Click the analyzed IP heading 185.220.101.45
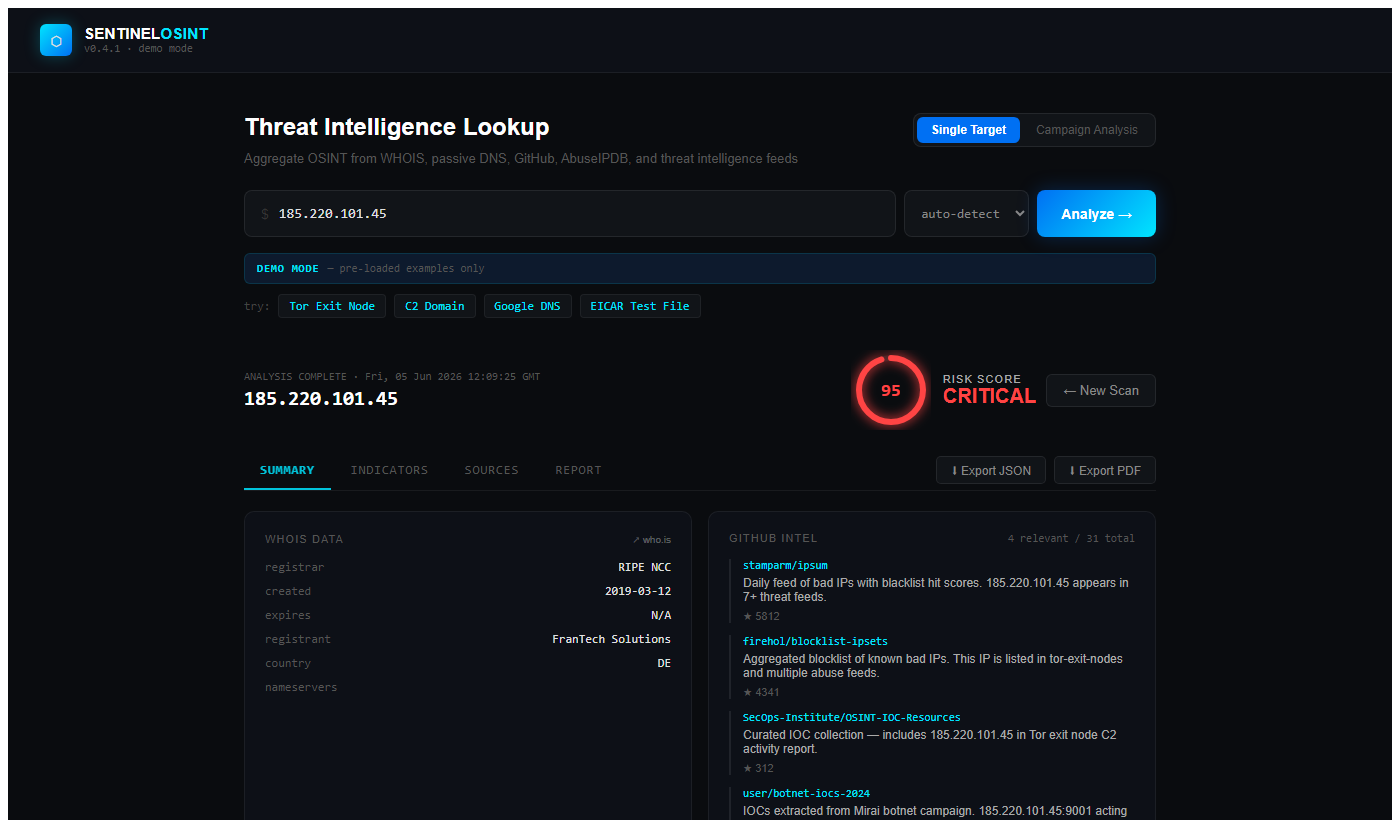This screenshot has height=820, width=1400. [321, 399]
